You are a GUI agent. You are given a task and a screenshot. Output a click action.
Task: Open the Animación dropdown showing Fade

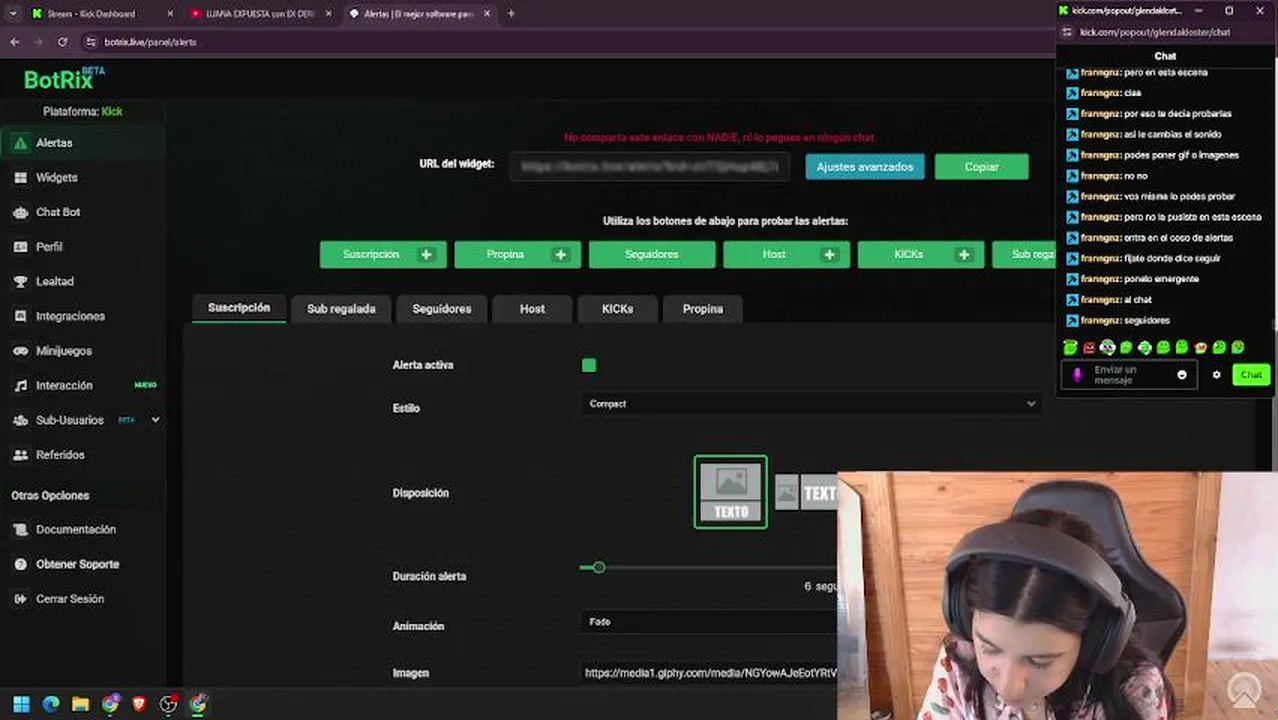click(x=709, y=622)
